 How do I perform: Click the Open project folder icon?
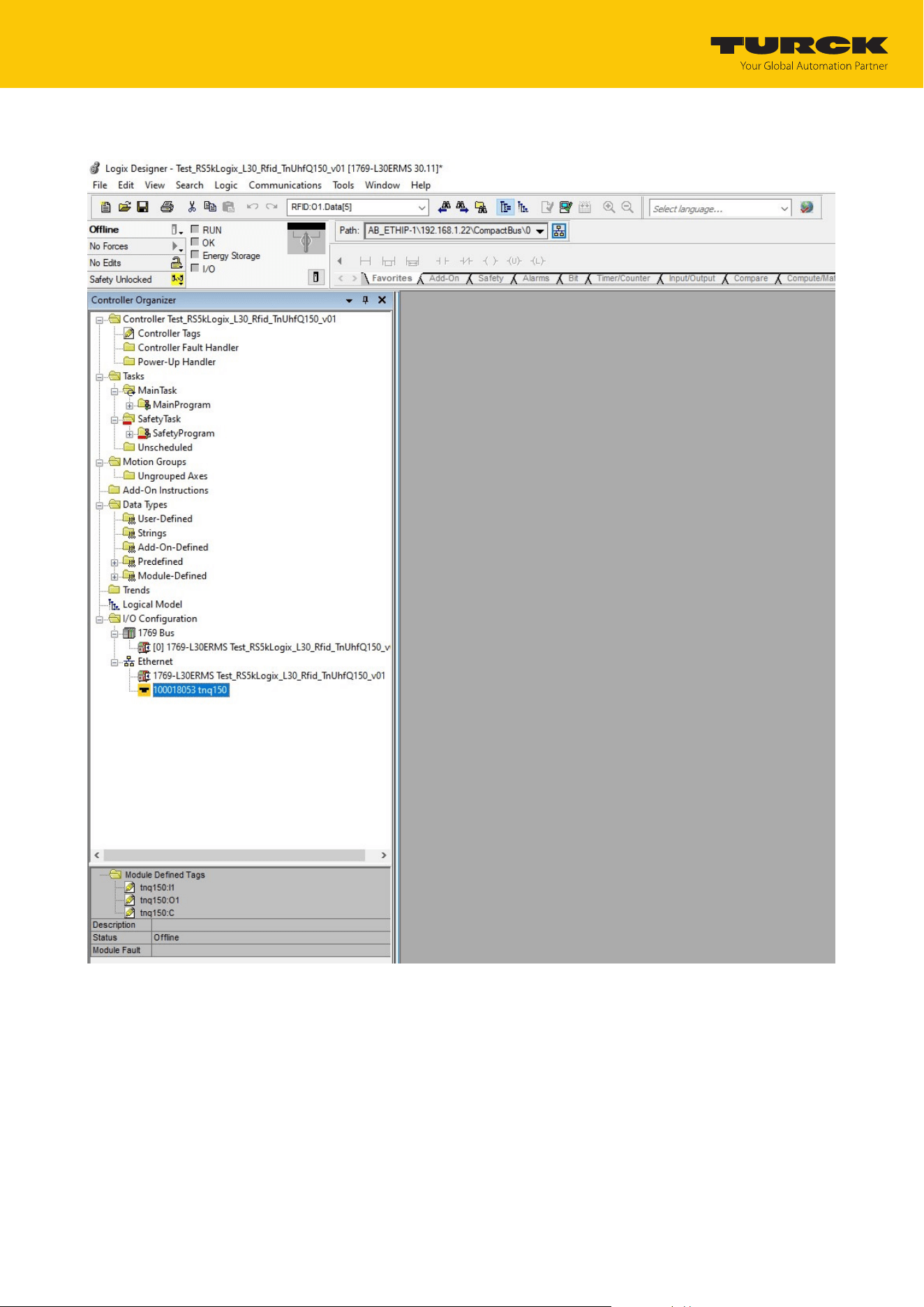pos(125,207)
